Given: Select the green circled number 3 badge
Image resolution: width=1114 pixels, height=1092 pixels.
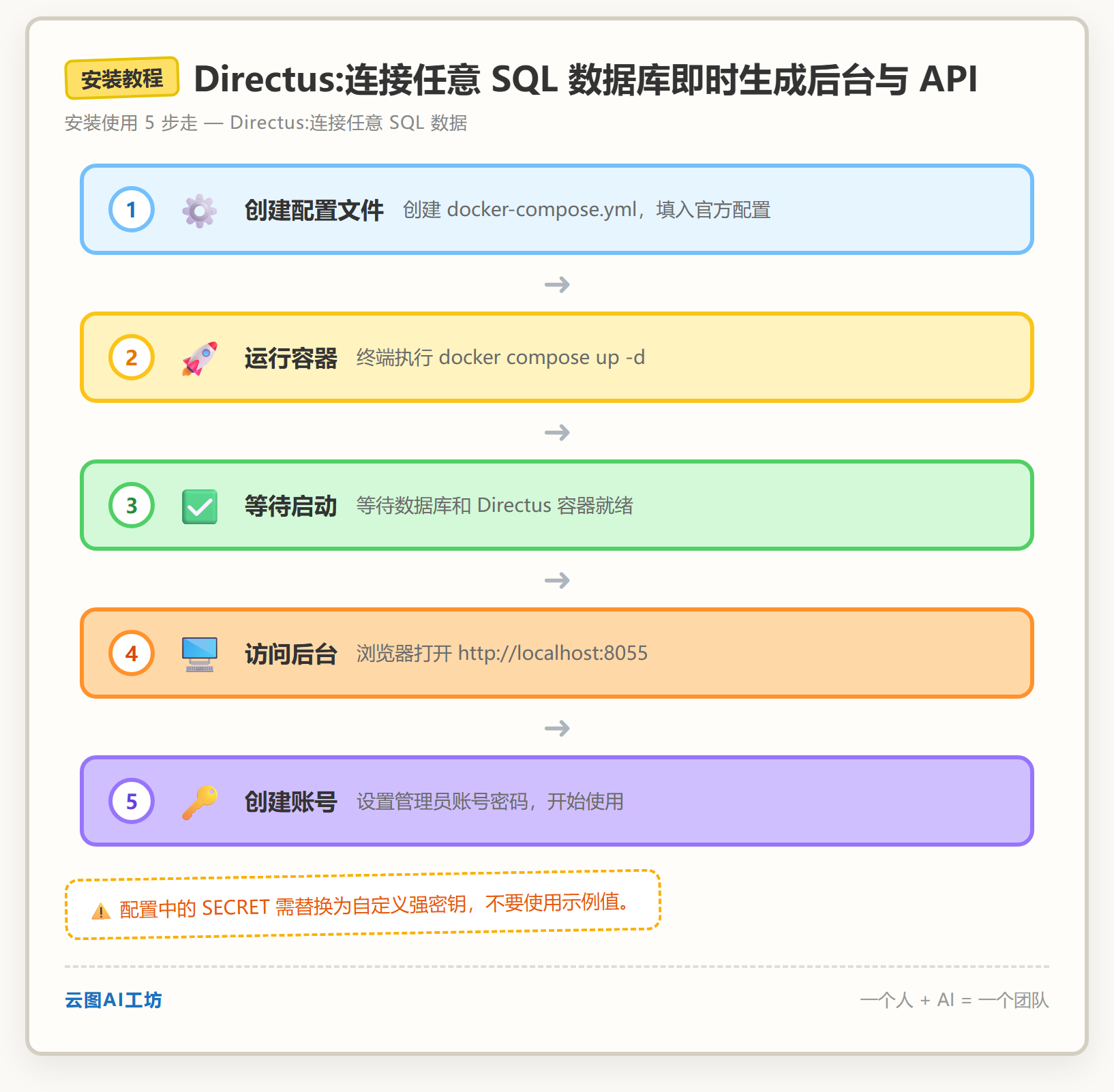Looking at the screenshot, I should [132, 505].
